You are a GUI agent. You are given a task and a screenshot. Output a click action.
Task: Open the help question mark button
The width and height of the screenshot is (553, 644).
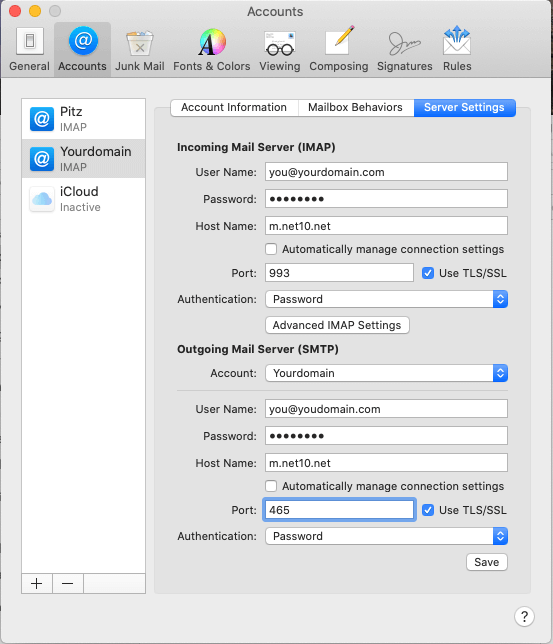tap(524, 616)
